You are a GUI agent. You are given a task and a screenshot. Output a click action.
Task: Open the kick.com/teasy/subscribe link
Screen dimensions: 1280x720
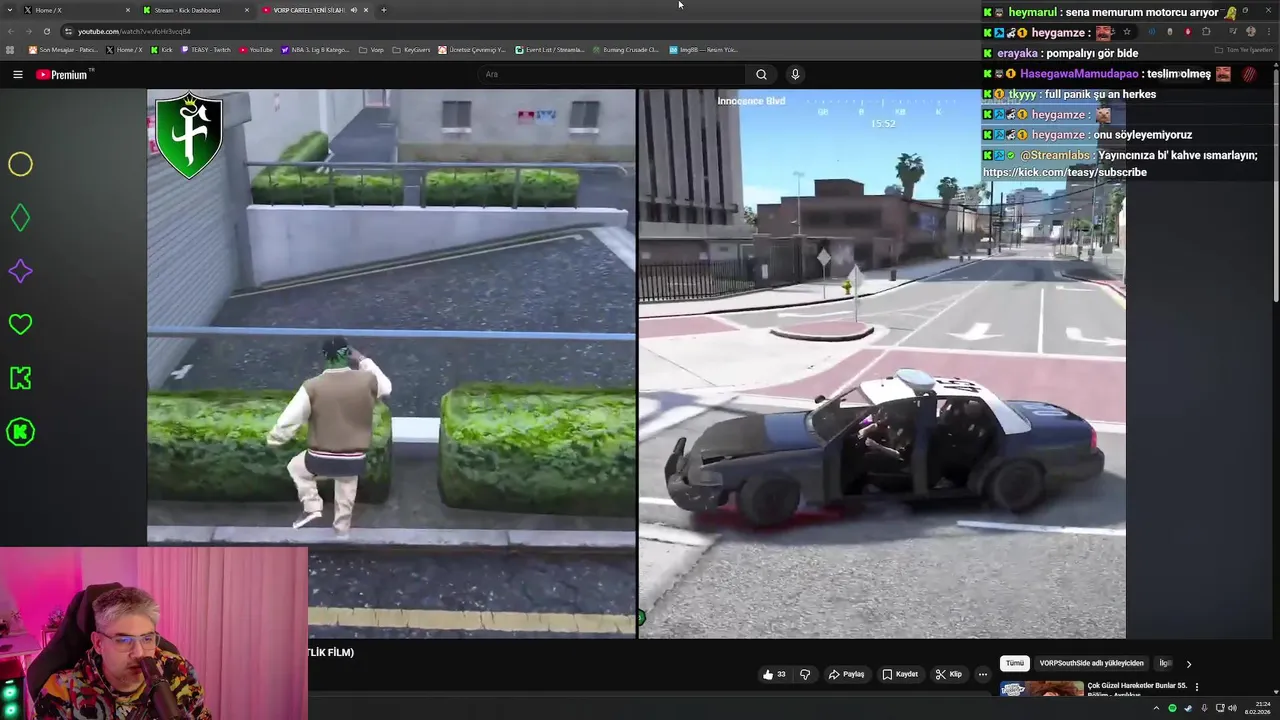point(1064,172)
